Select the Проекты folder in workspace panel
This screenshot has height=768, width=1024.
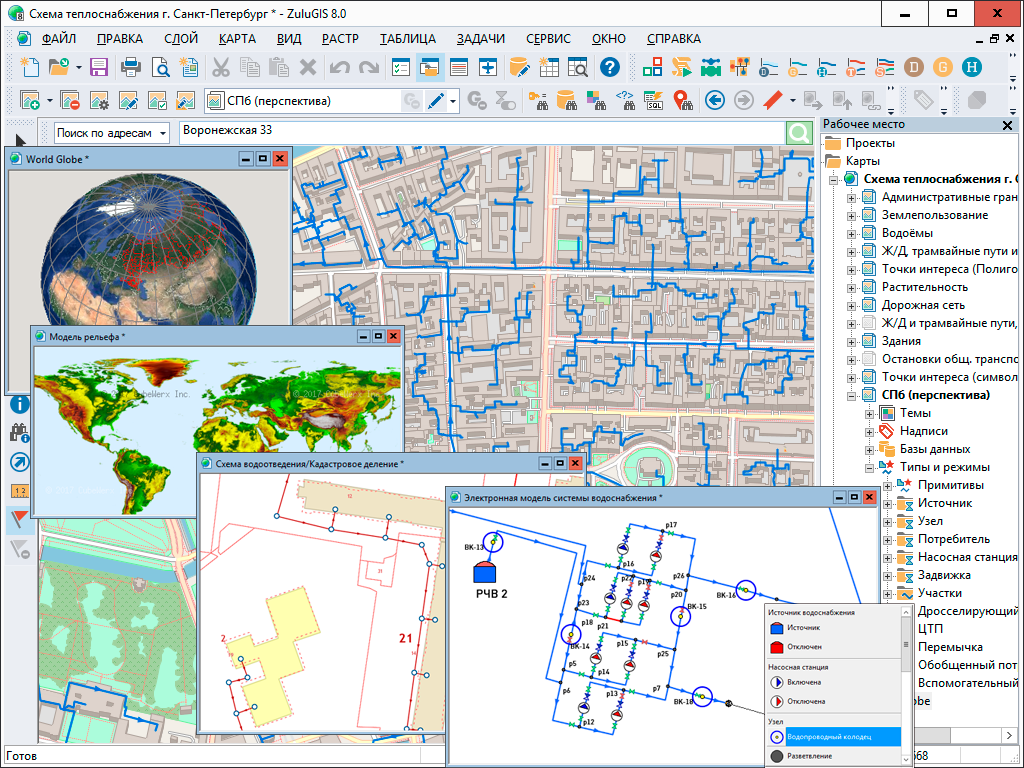pos(869,143)
